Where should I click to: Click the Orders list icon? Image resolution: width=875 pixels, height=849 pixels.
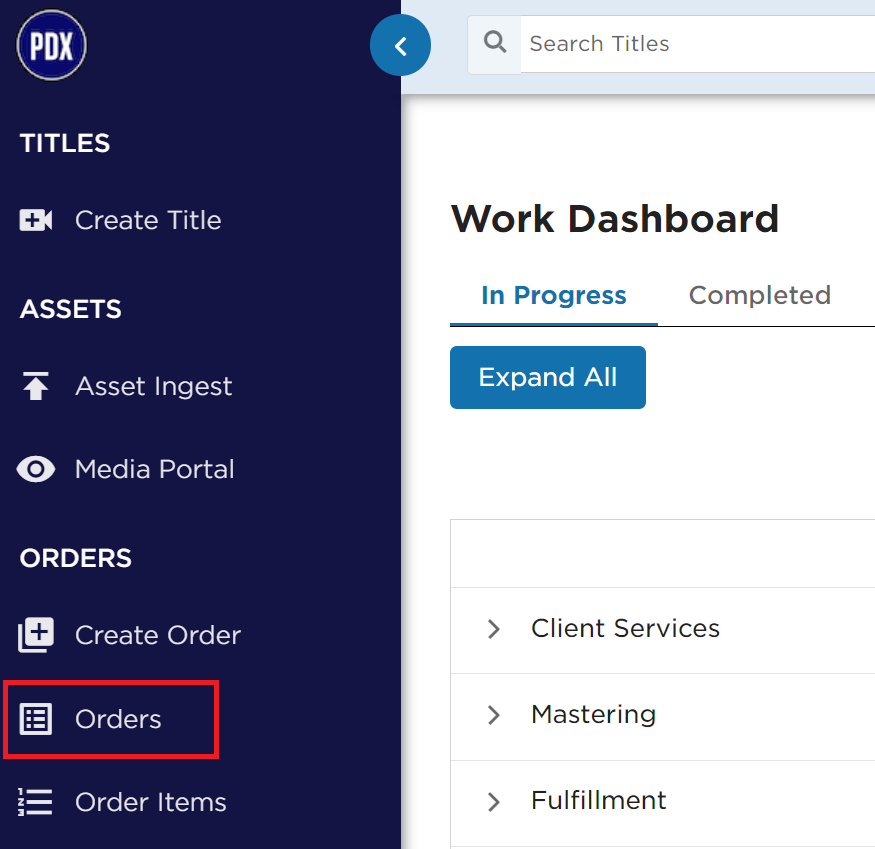[36, 719]
